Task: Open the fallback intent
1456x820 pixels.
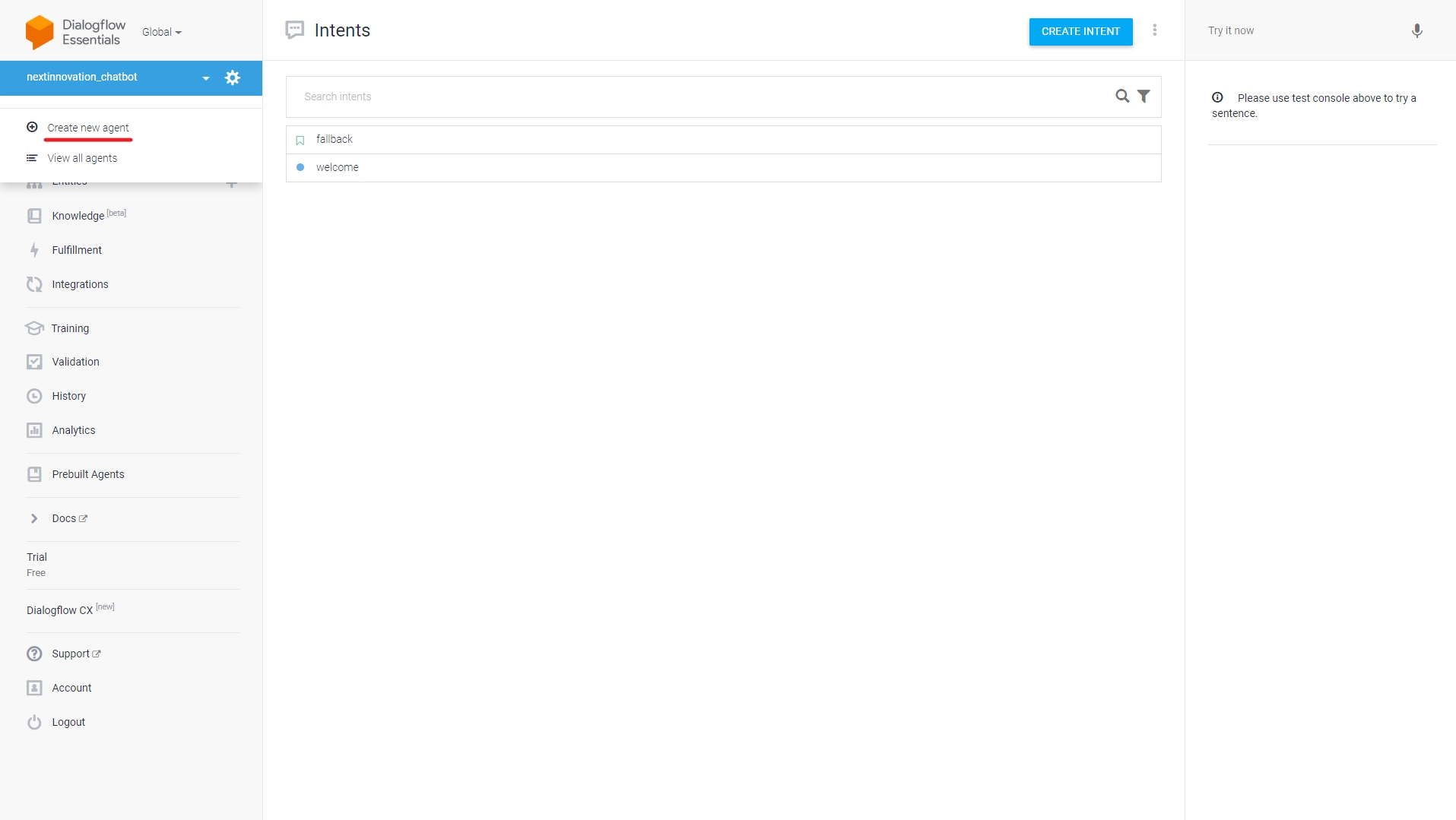Action: click(723, 140)
